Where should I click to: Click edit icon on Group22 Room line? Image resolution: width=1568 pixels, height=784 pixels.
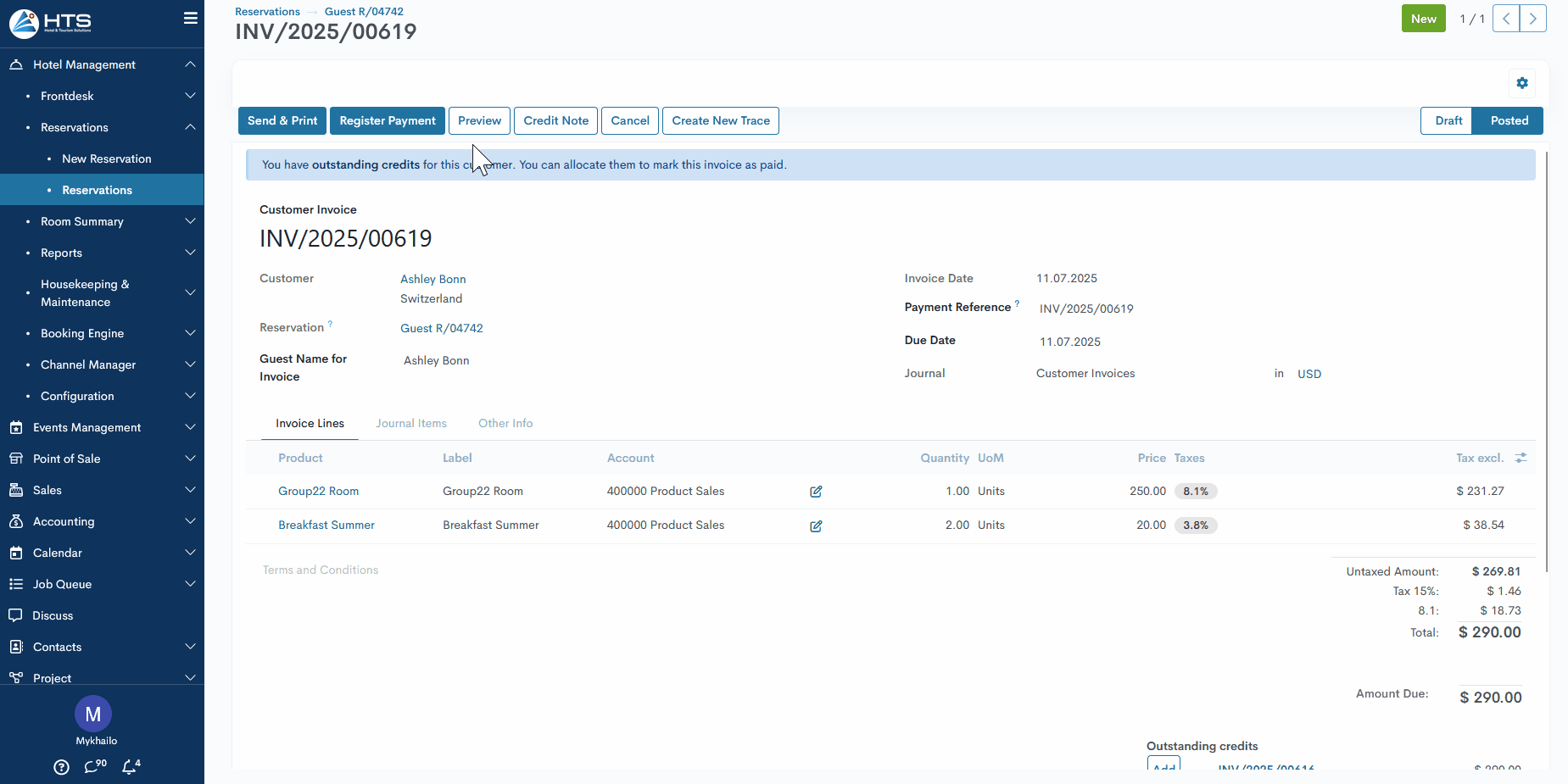click(816, 492)
